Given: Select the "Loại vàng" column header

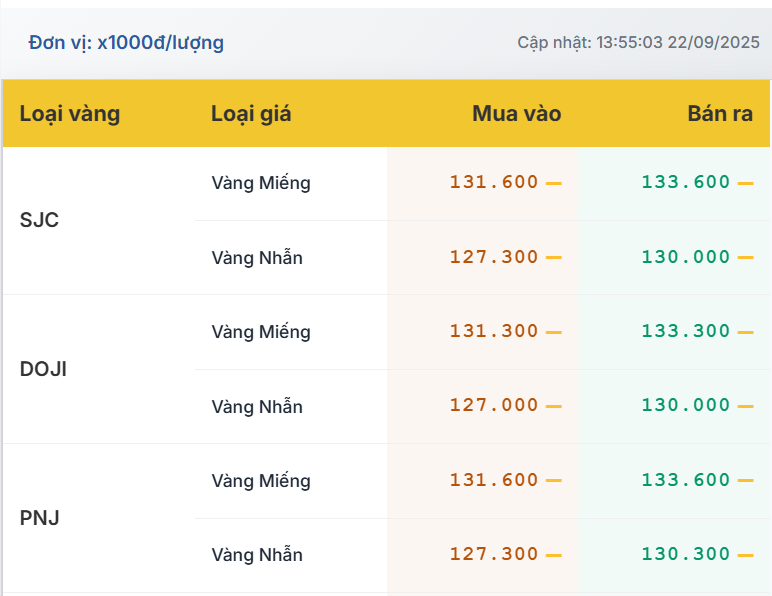Looking at the screenshot, I should 70,114.
